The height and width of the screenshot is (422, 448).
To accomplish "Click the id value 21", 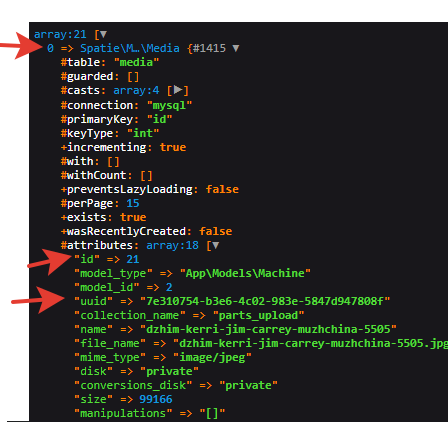I will coord(133,259).
